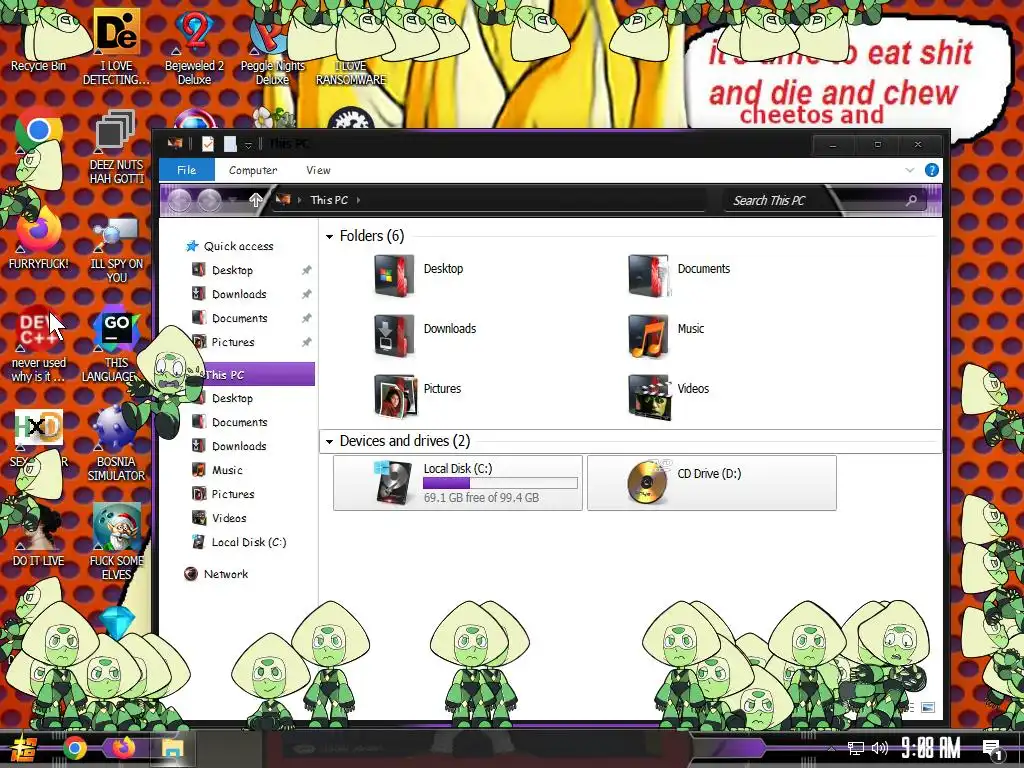Expand the ribbon chevron
The height and width of the screenshot is (768, 1024).
click(910, 170)
